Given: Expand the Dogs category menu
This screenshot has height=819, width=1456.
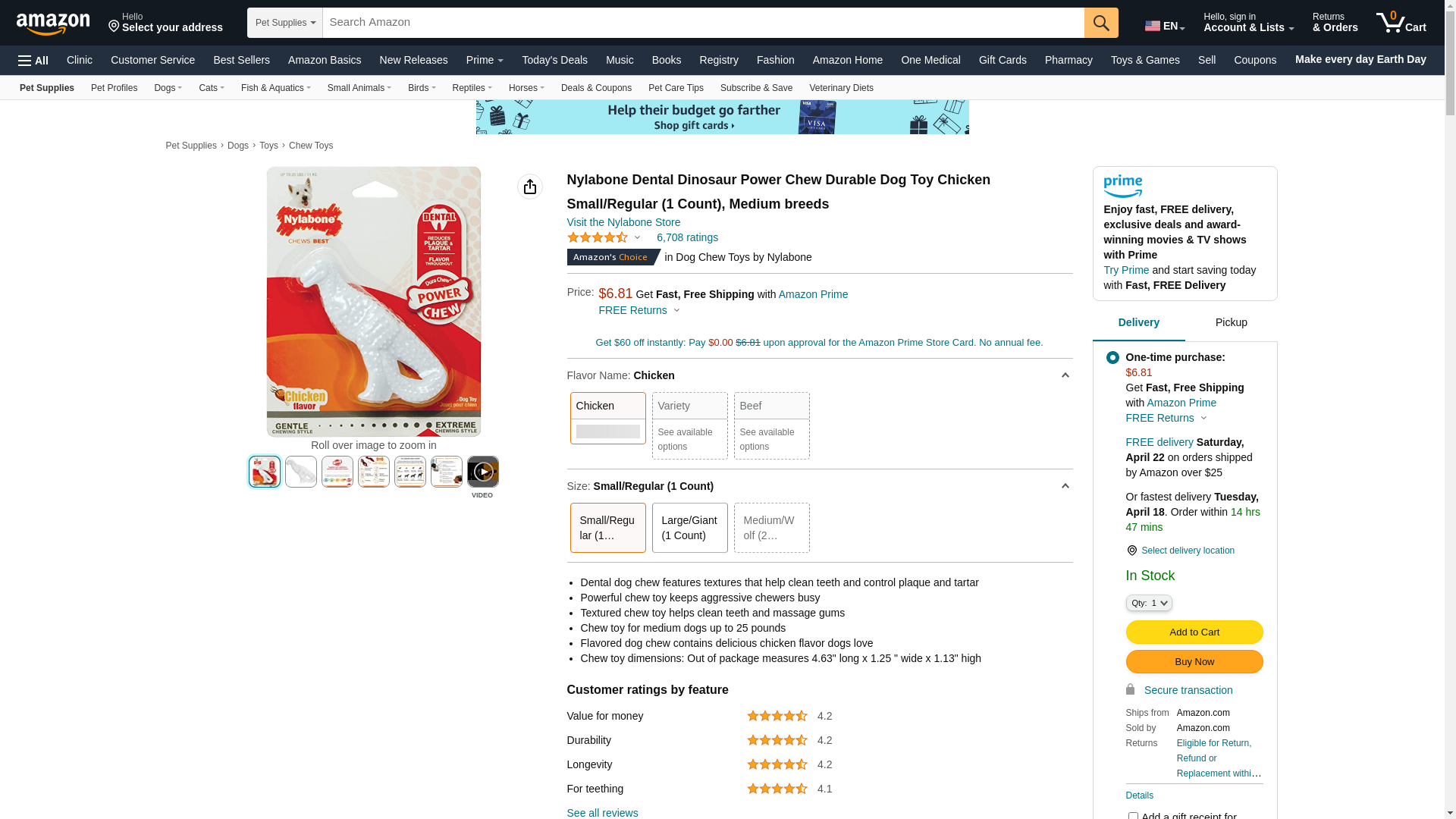Looking at the screenshot, I should point(168,88).
